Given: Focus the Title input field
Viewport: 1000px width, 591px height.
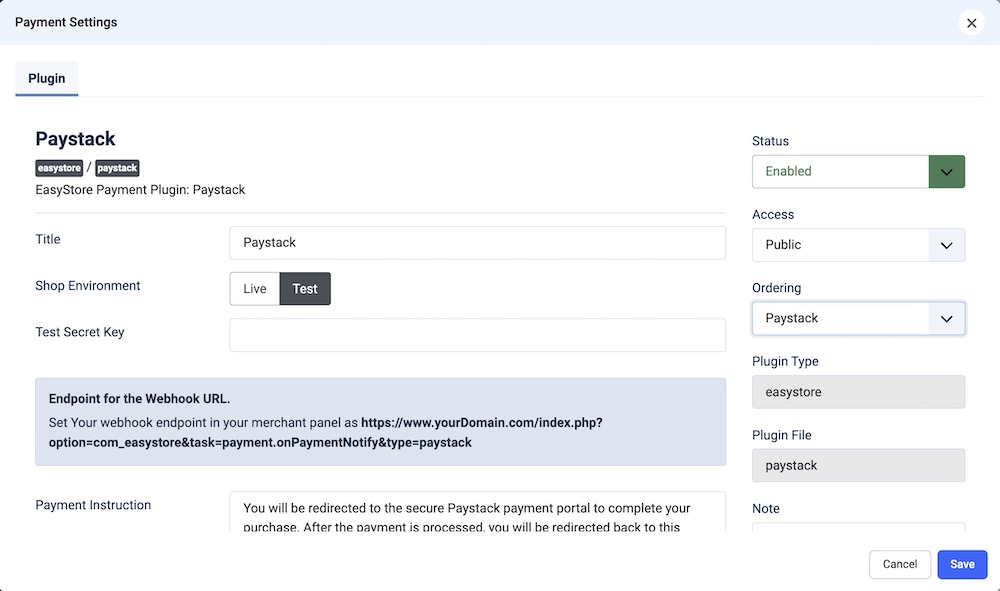Looking at the screenshot, I should (477, 243).
